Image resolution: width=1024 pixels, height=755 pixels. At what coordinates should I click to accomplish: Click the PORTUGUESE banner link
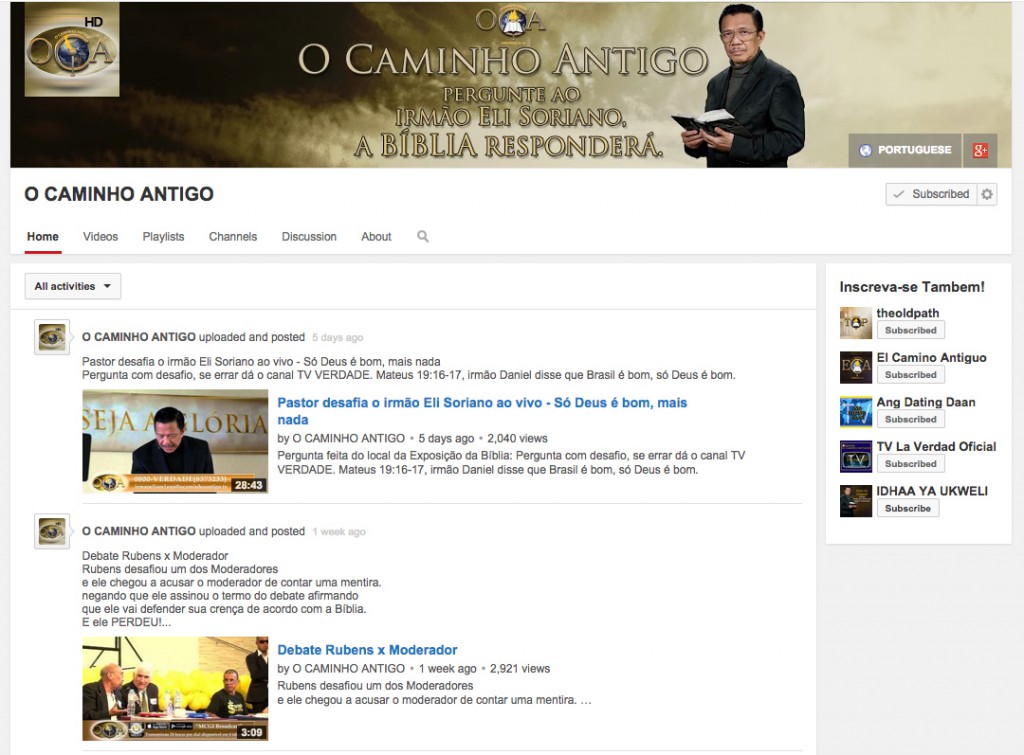905,150
